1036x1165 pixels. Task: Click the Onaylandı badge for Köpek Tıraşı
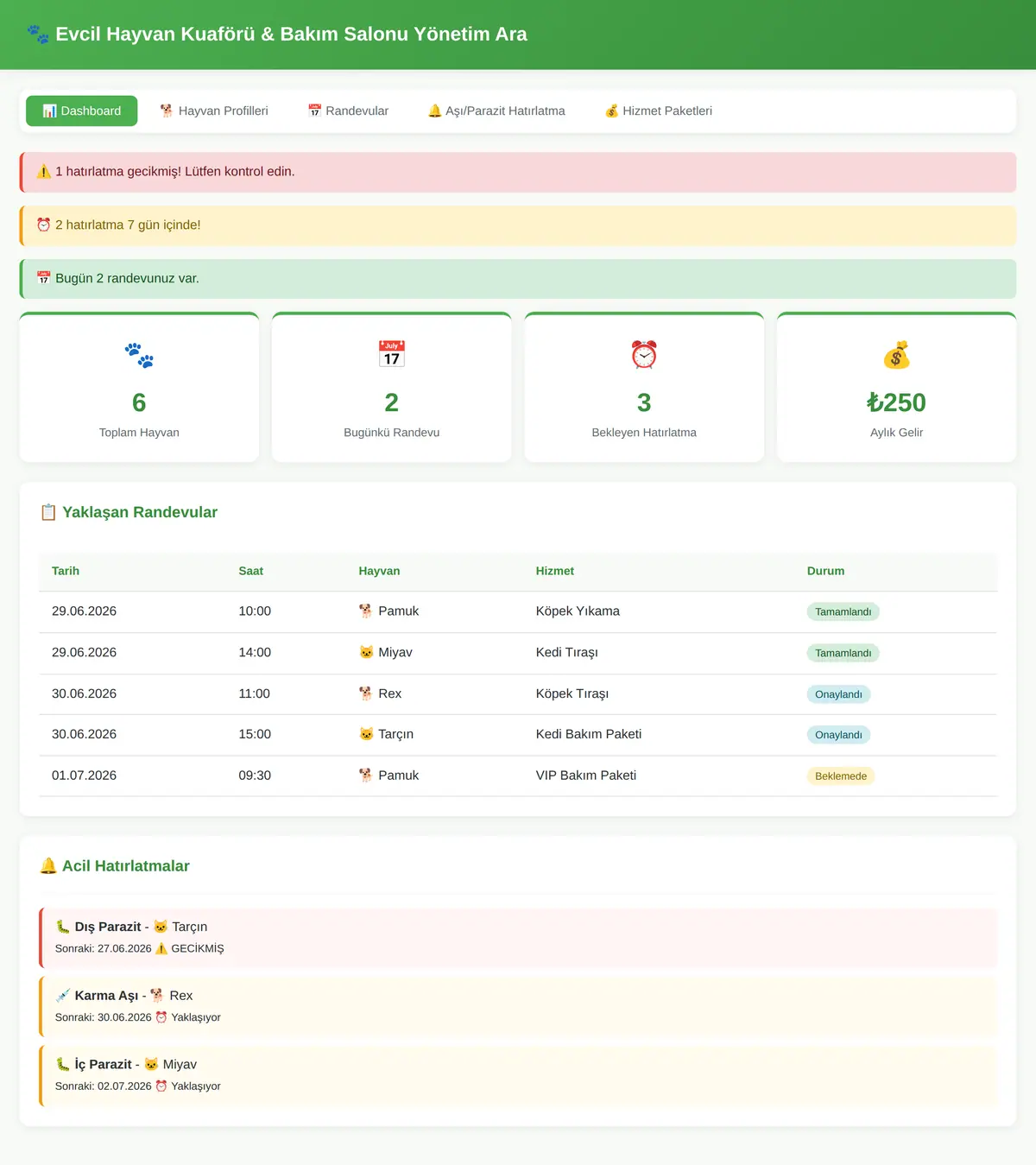pos(839,694)
